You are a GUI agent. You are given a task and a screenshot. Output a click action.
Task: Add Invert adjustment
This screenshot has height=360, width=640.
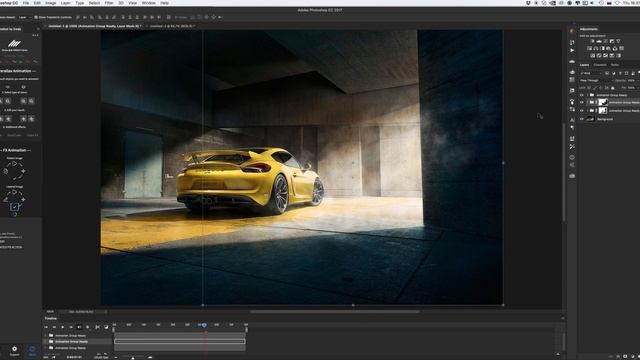coord(593,56)
